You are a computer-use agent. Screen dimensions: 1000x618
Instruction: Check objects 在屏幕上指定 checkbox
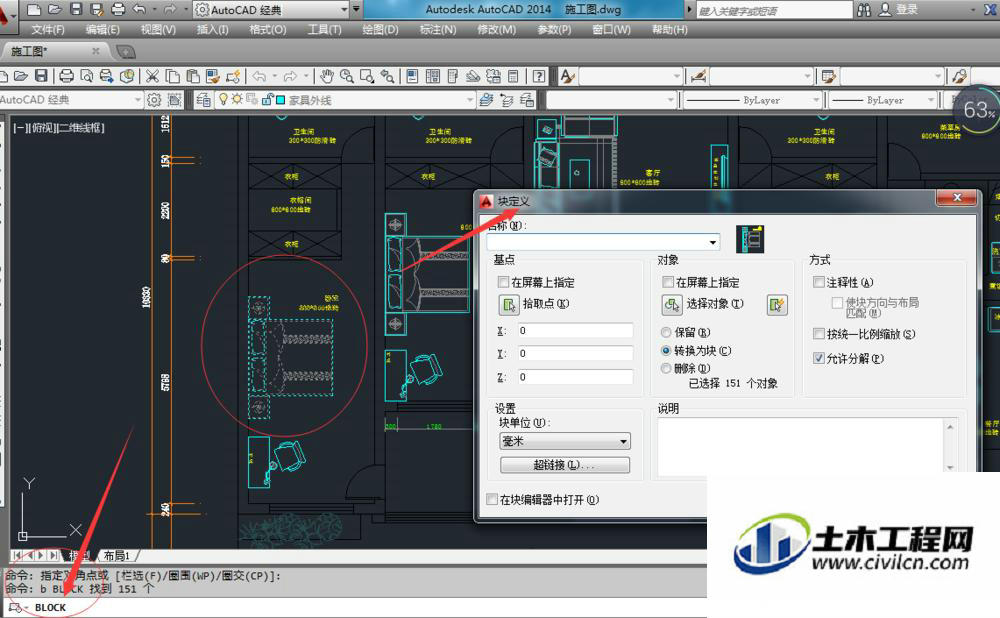[668, 282]
